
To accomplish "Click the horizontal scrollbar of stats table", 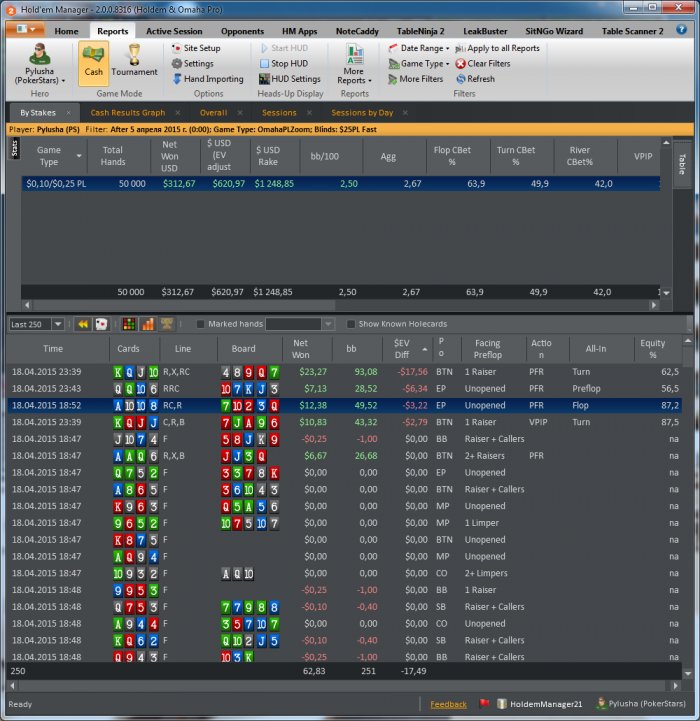I will [184, 305].
